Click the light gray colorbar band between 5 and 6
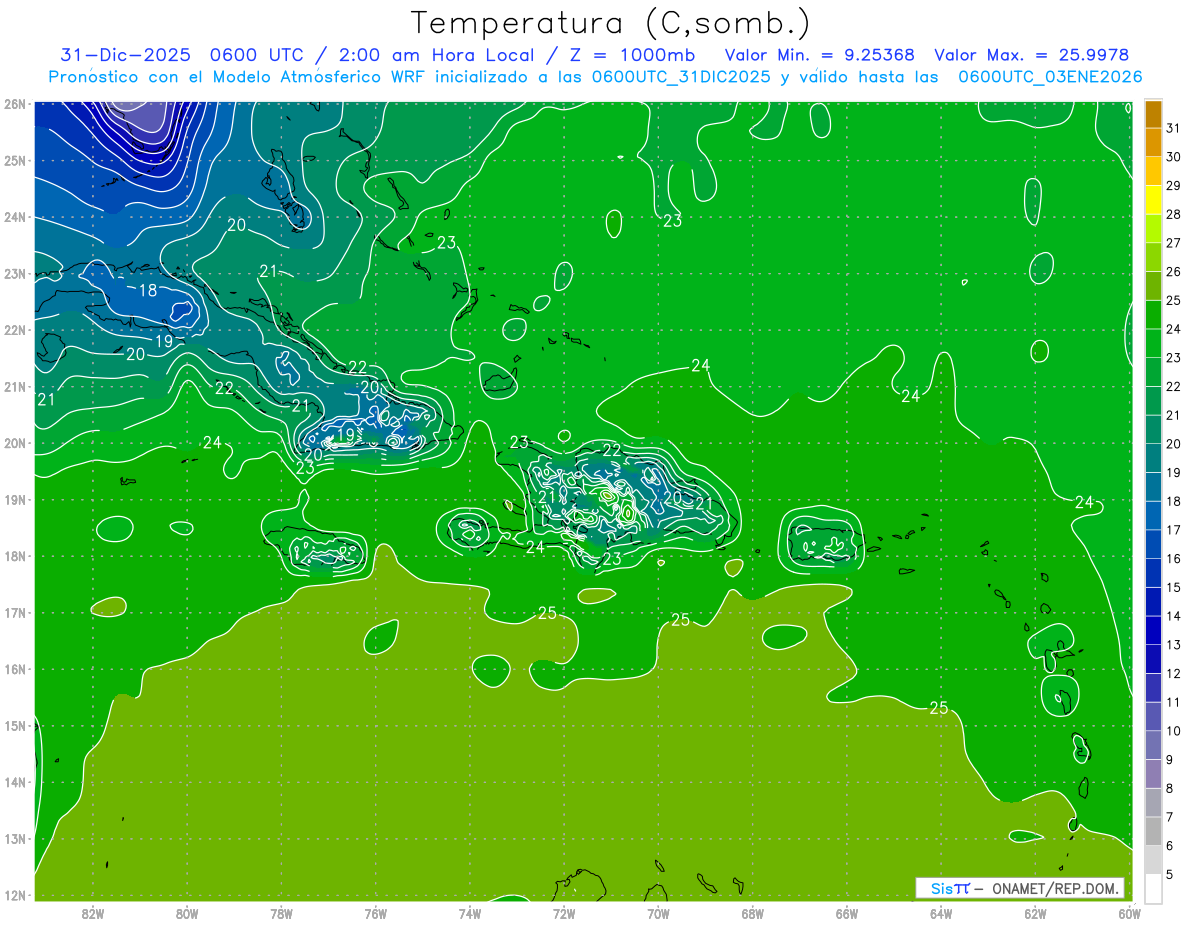The height and width of the screenshot is (927, 1200). click(1153, 861)
